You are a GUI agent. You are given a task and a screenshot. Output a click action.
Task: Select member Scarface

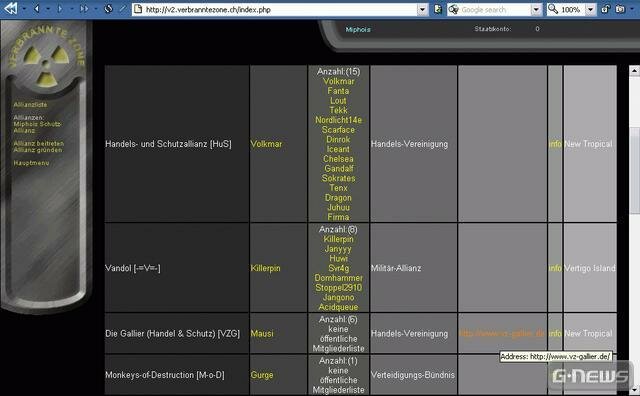pos(338,130)
